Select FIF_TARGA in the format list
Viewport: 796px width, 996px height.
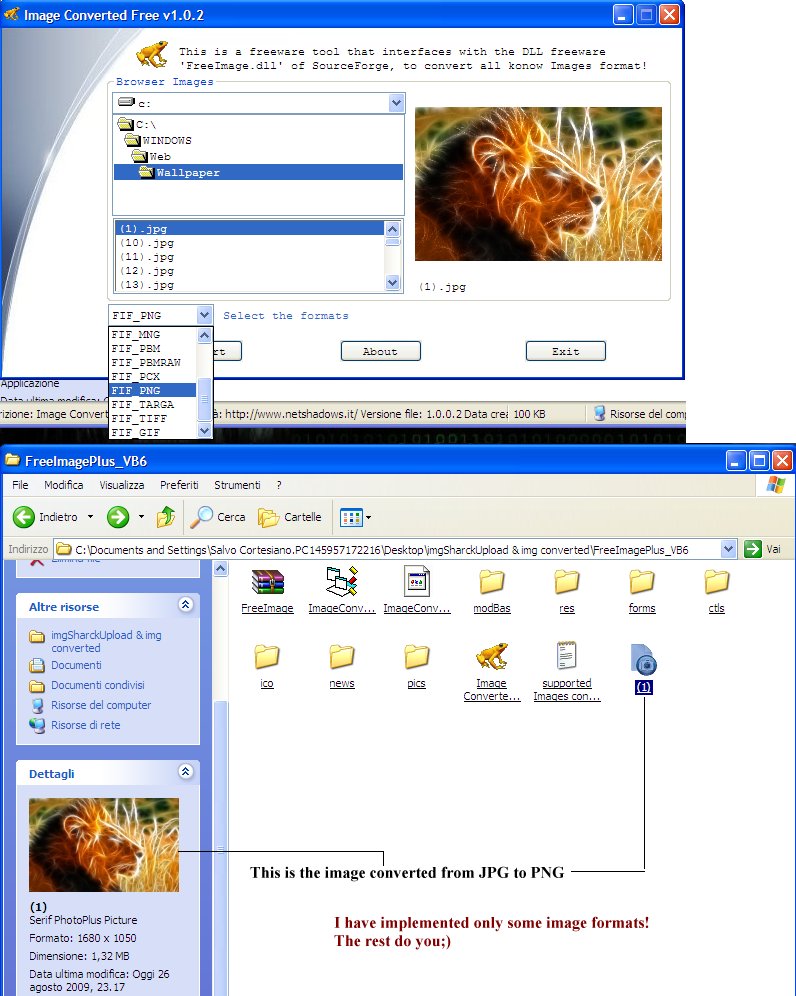143,404
